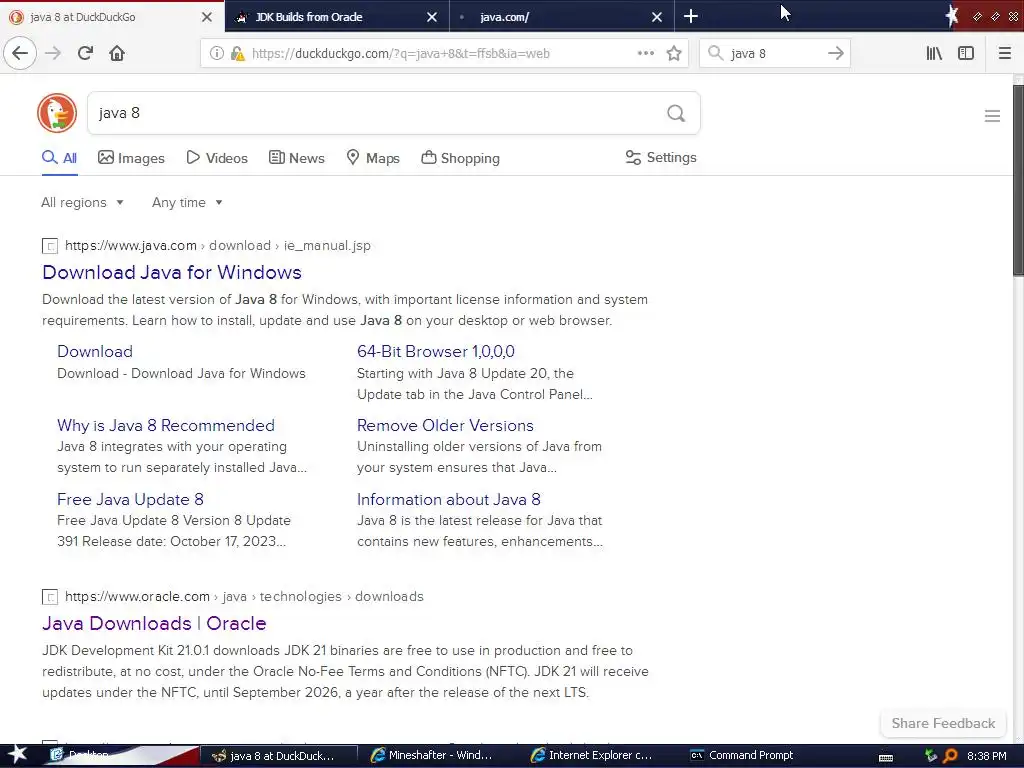Switch to Shopping results
The width and height of the screenshot is (1024, 768).
click(x=460, y=158)
